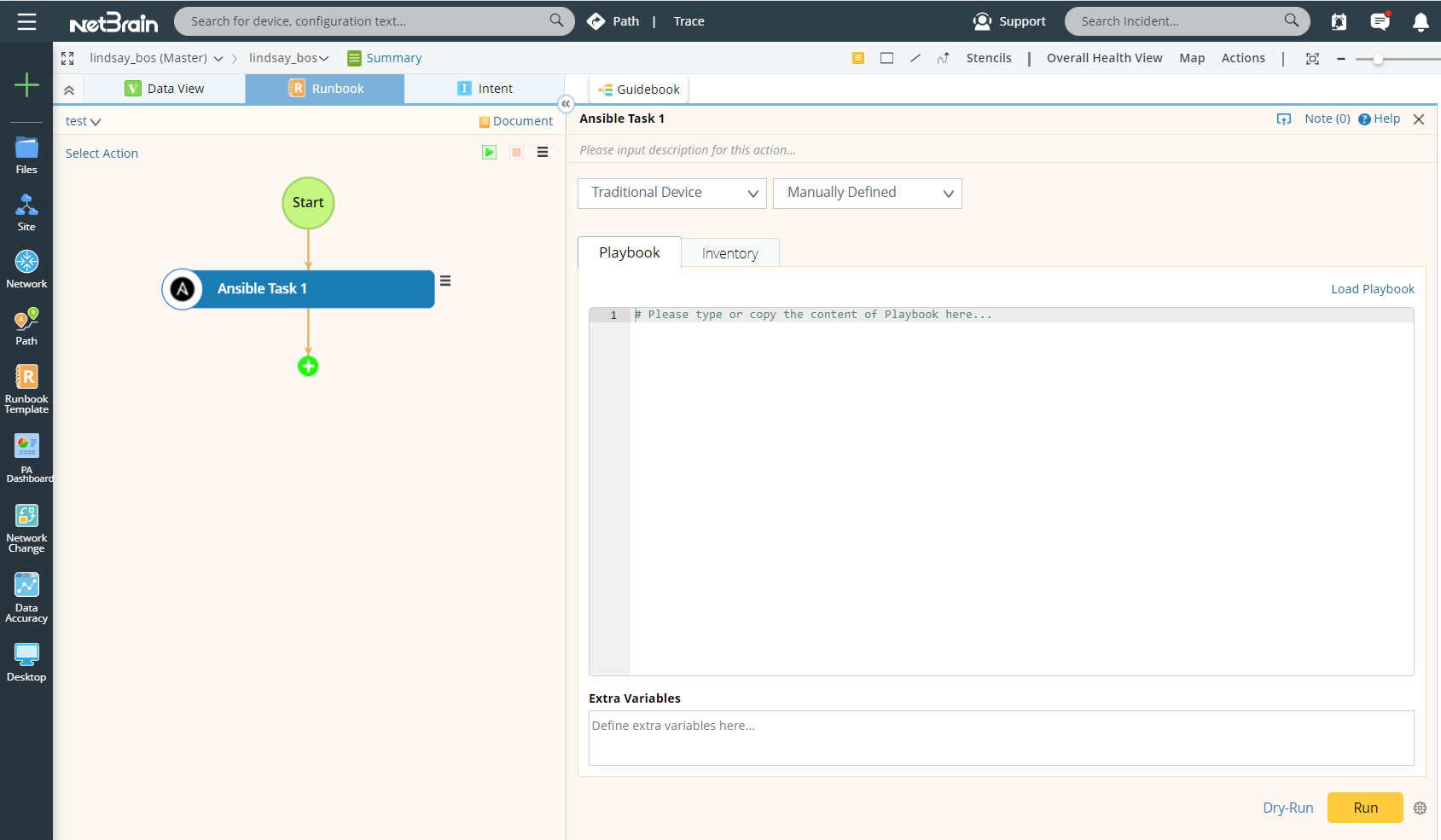Viewport: 1441px width, 840px height.
Task: Toggle fullscreen map expand icon
Action: click(x=67, y=58)
